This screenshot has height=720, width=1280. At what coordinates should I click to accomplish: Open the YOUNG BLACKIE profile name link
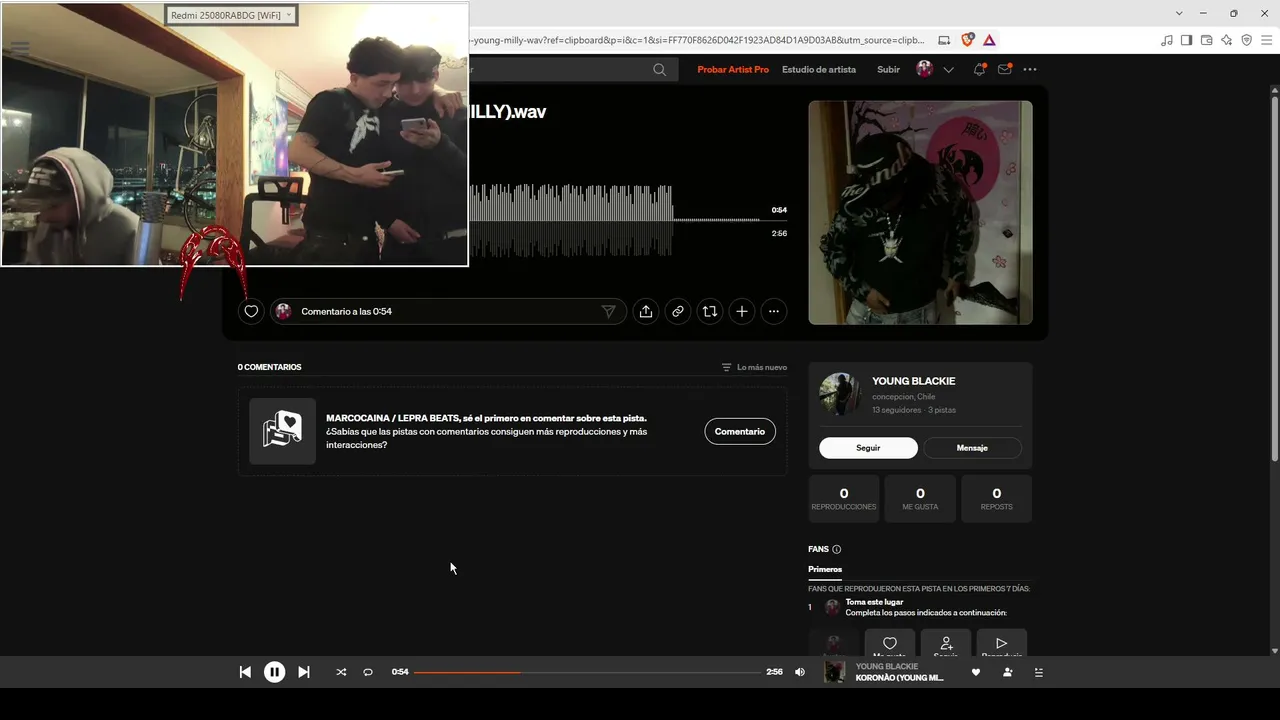click(x=914, y=381)
